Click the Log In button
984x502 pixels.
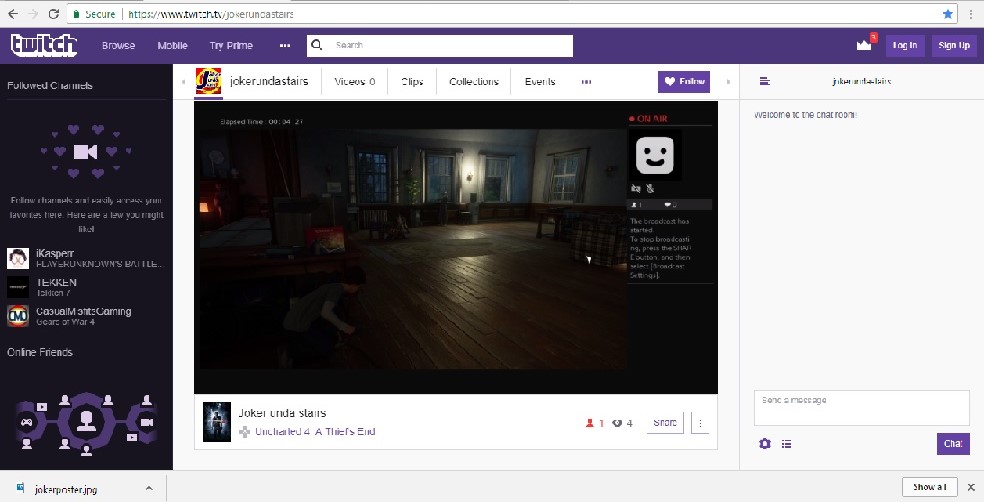[x=905, y=45]
